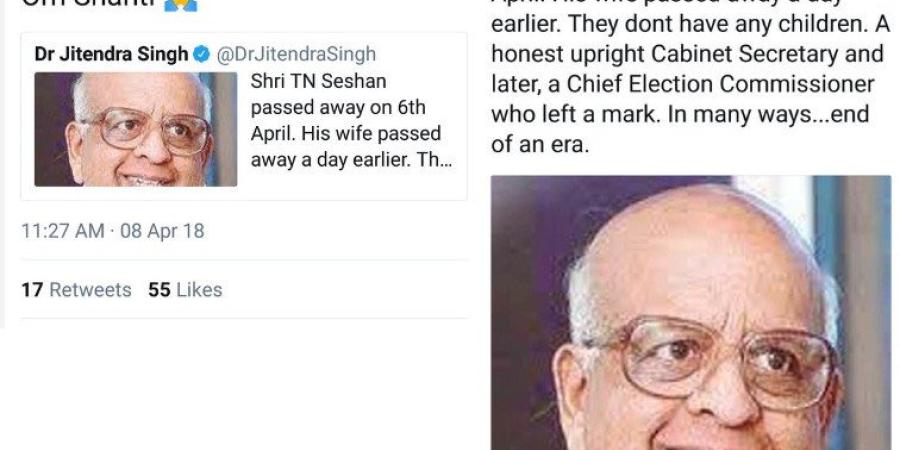The height and width of the screenshot is (450, 900).
Task: Click quoted text 'Shri TN Seshan passed away'
Action: point(338,94)
